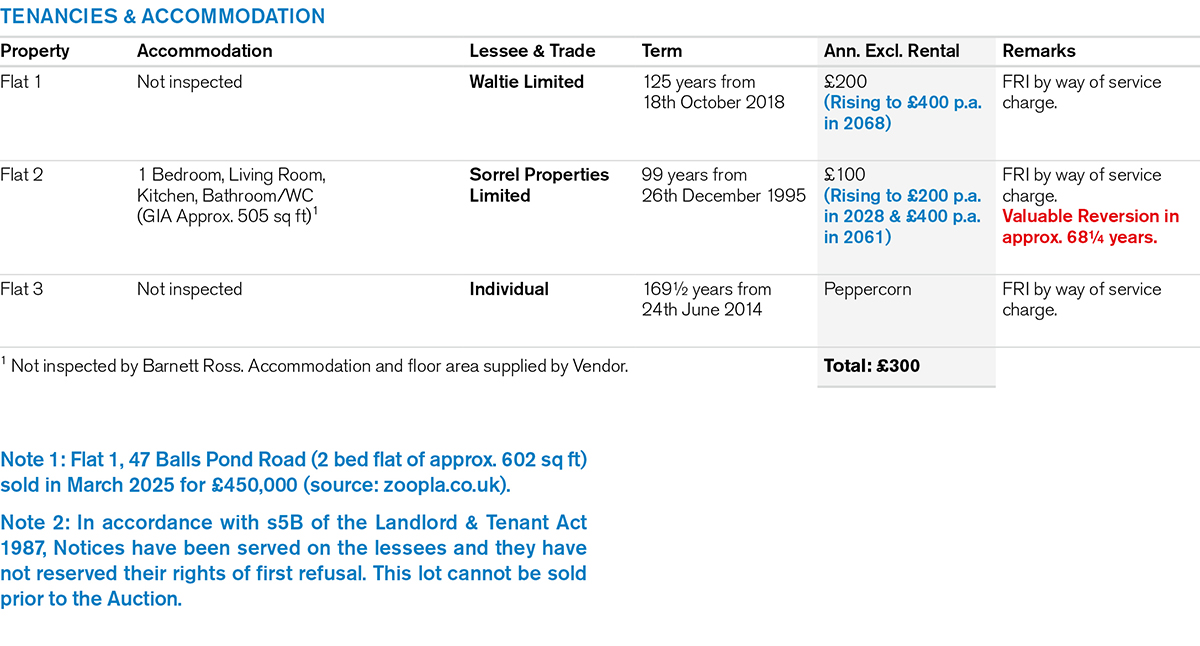
Task: Click the Tenancies & Accommodation heading
Action: pyautogui.click(x=163, y=16)
